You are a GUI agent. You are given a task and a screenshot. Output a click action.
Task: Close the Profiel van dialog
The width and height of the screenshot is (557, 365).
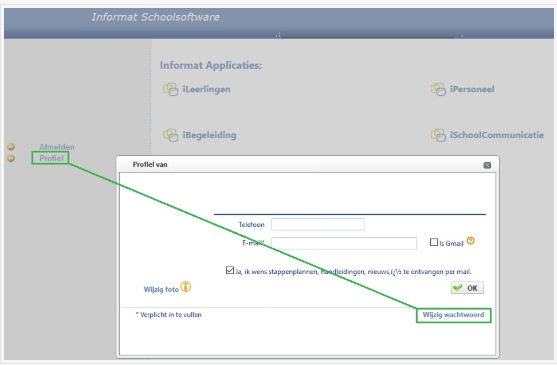(x=487, y=165)
